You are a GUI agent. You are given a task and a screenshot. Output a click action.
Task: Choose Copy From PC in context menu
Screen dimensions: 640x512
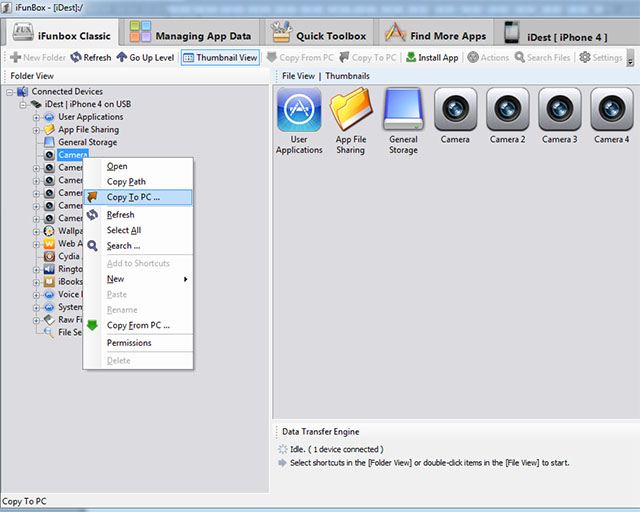tap(138, 325)
